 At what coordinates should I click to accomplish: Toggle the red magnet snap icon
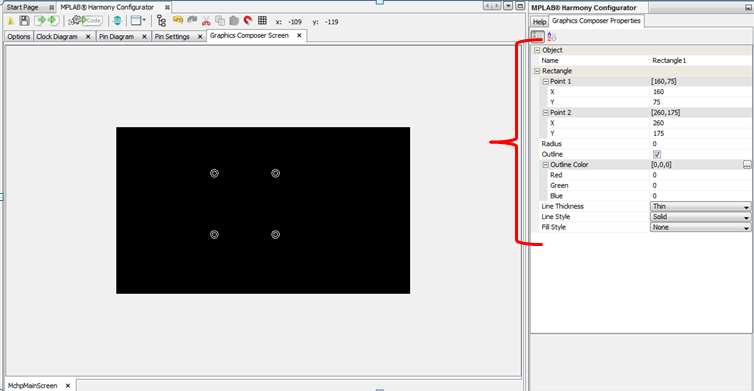[x=248, y=20]
